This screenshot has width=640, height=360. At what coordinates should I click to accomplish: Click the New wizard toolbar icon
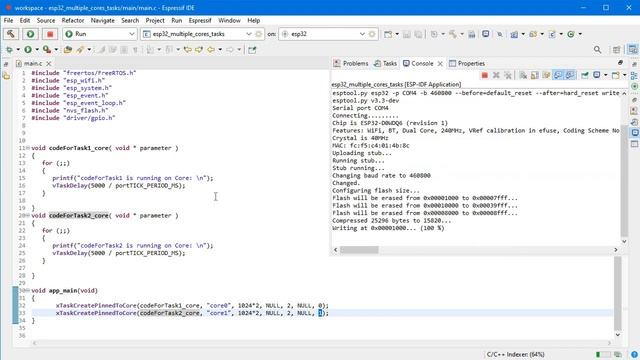click(x=388, y=34)
